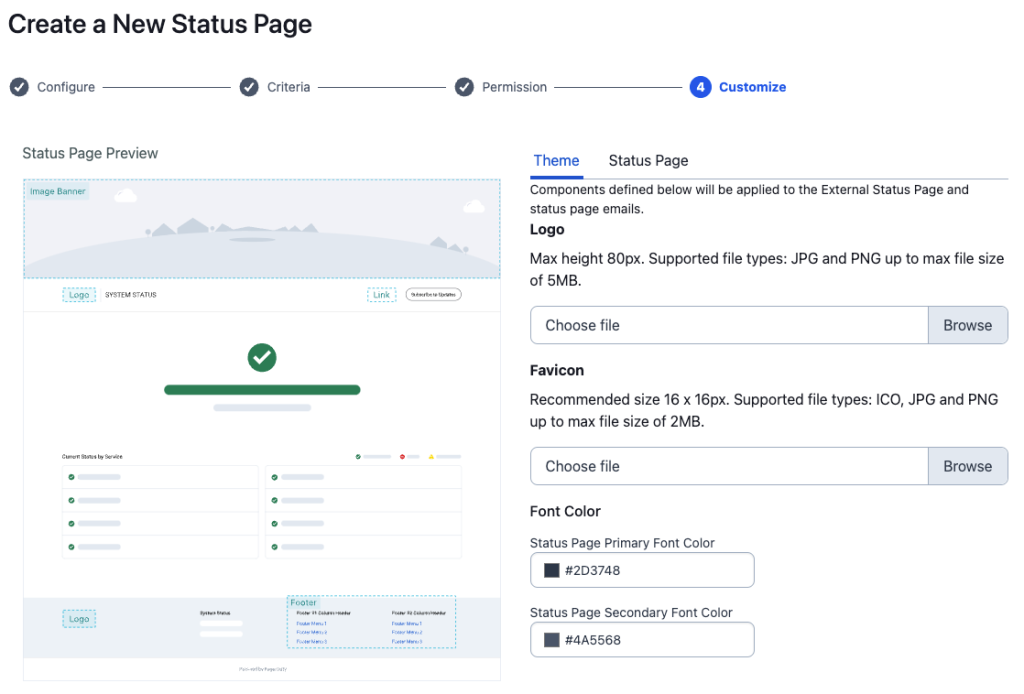Switch to the Theme tab
The image size is (1024, 694).
[x=556, y=161]
